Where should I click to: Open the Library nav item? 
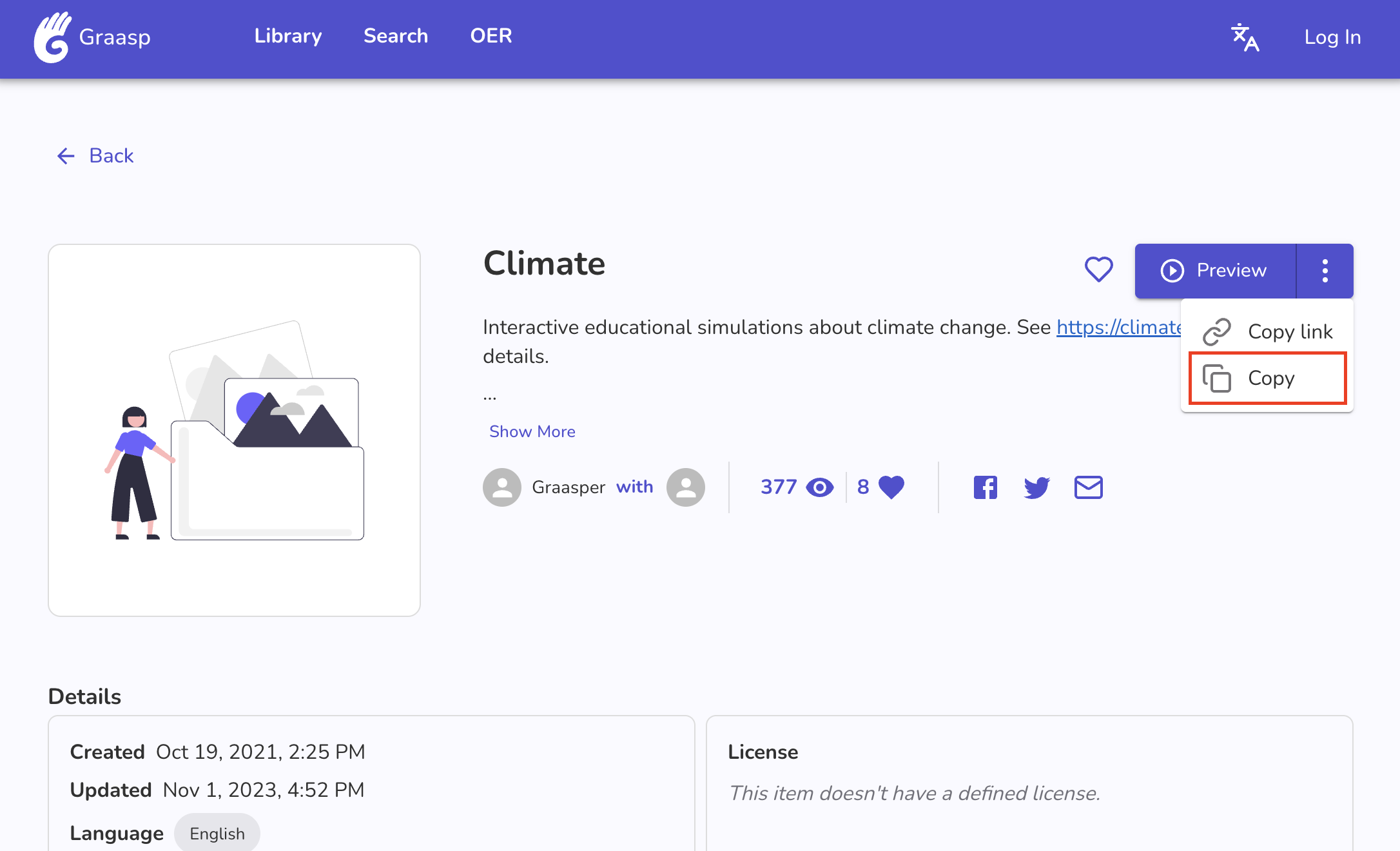click(288, 36)
